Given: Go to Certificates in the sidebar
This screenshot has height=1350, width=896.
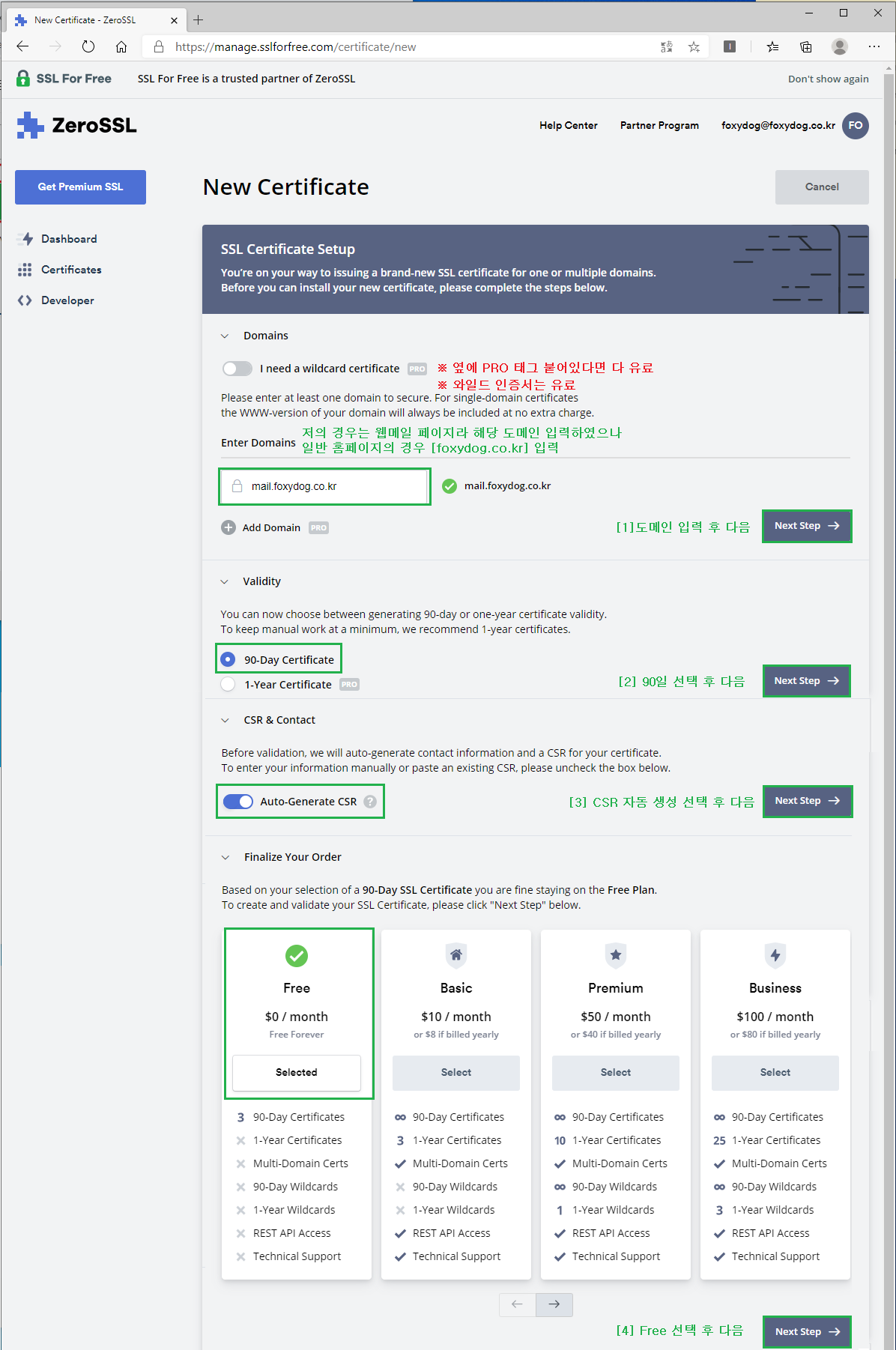Looking at the screenshot, I should click(x=71, y=270).
